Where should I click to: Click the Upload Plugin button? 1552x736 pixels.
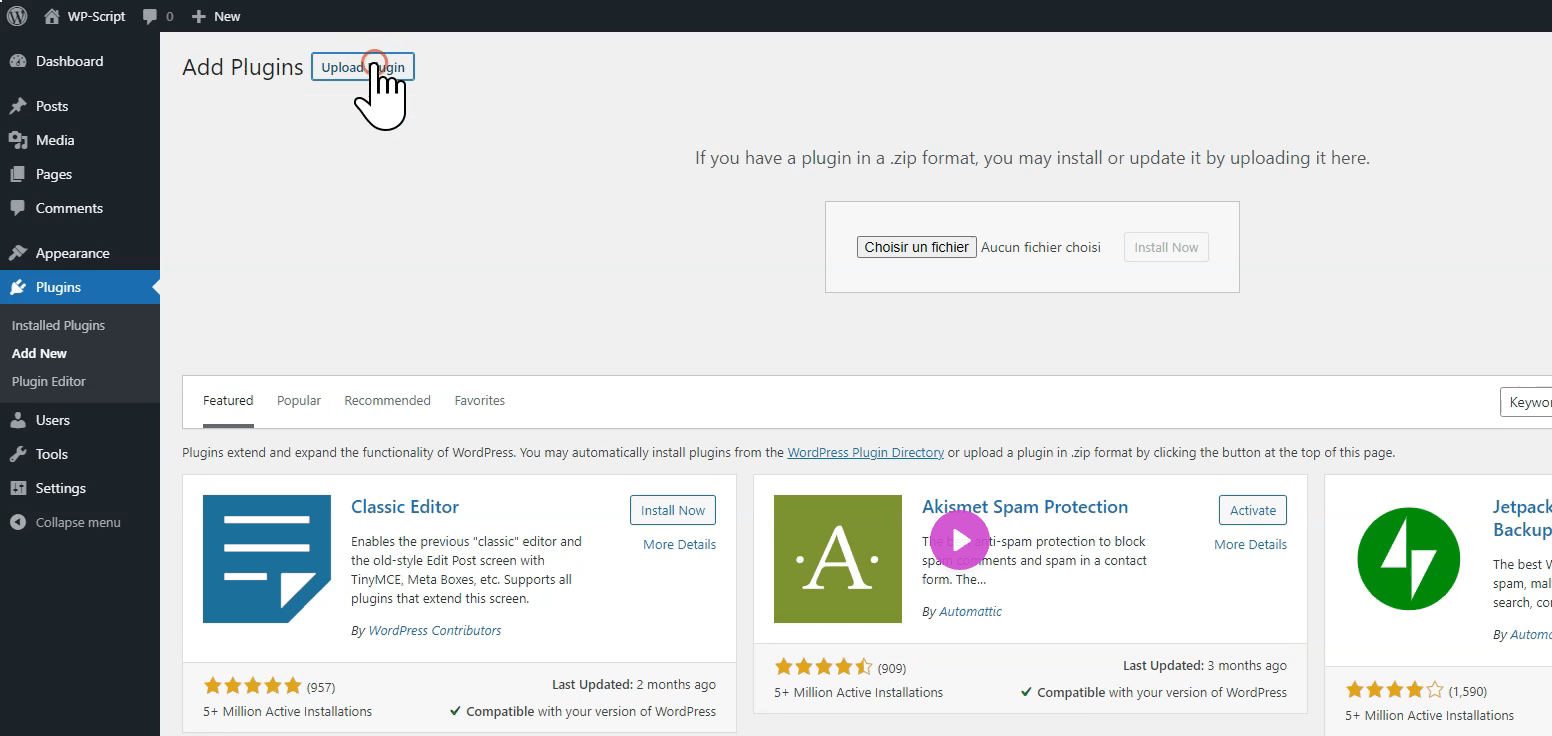[x=362, y=67]
